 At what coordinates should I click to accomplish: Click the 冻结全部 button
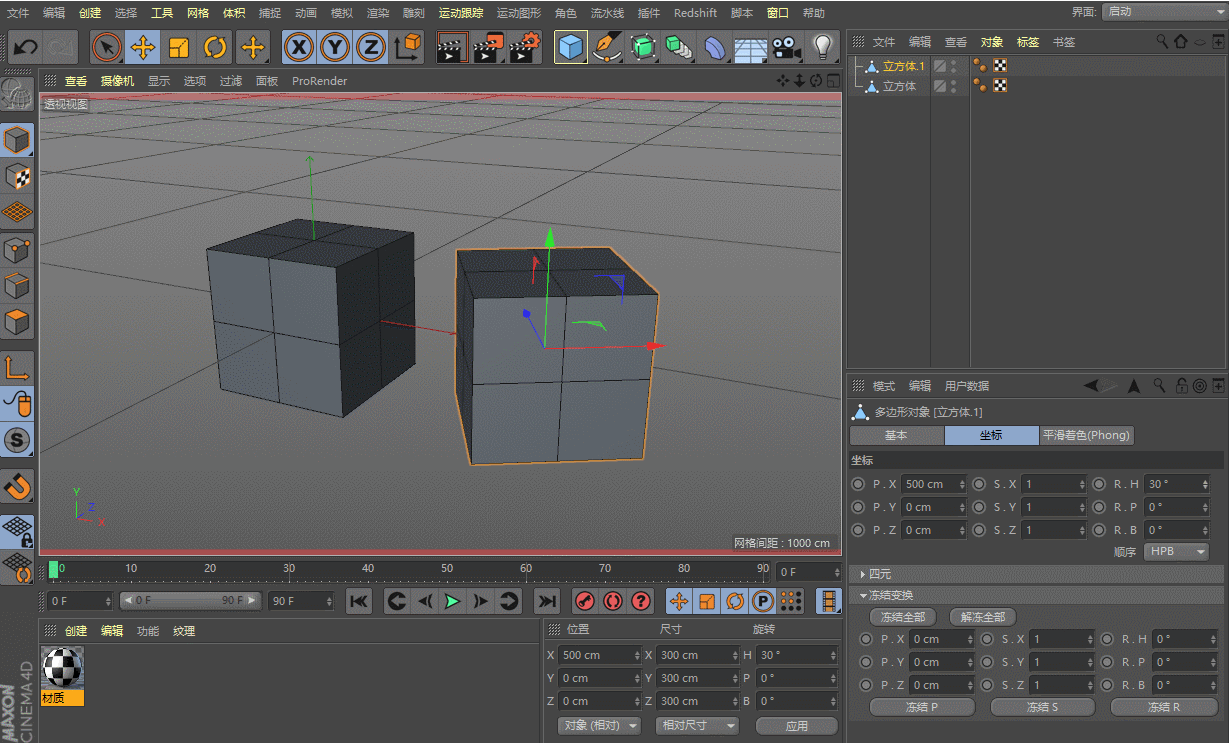(x=902, y=617)
